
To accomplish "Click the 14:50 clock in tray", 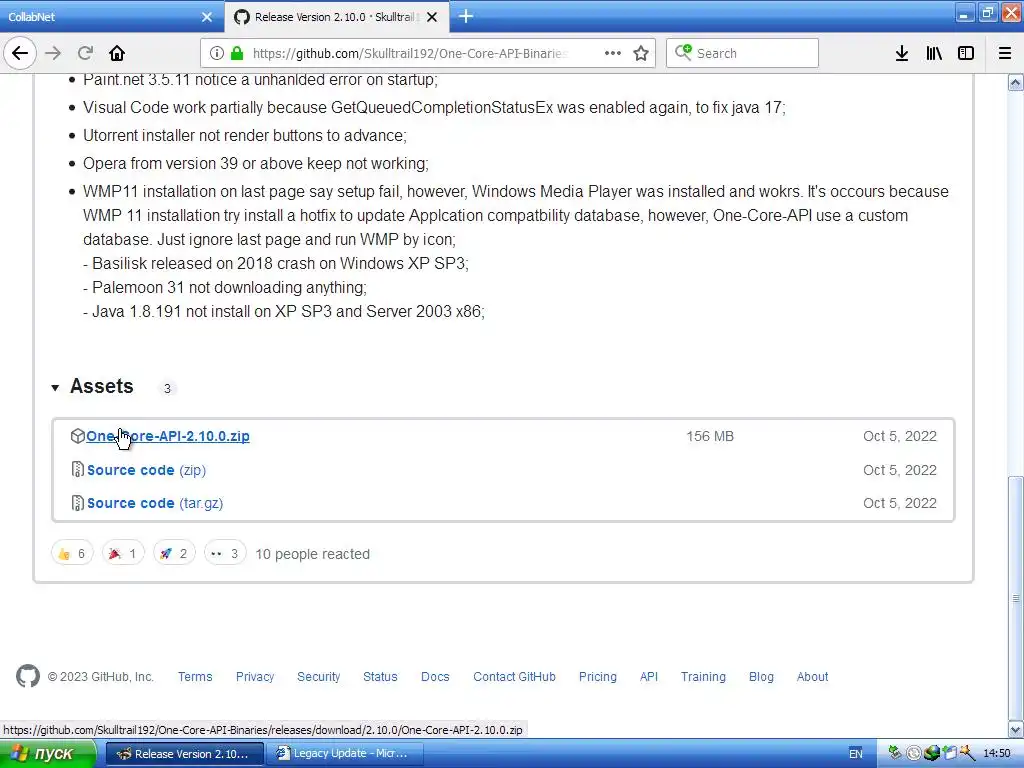I will (997, 754).
